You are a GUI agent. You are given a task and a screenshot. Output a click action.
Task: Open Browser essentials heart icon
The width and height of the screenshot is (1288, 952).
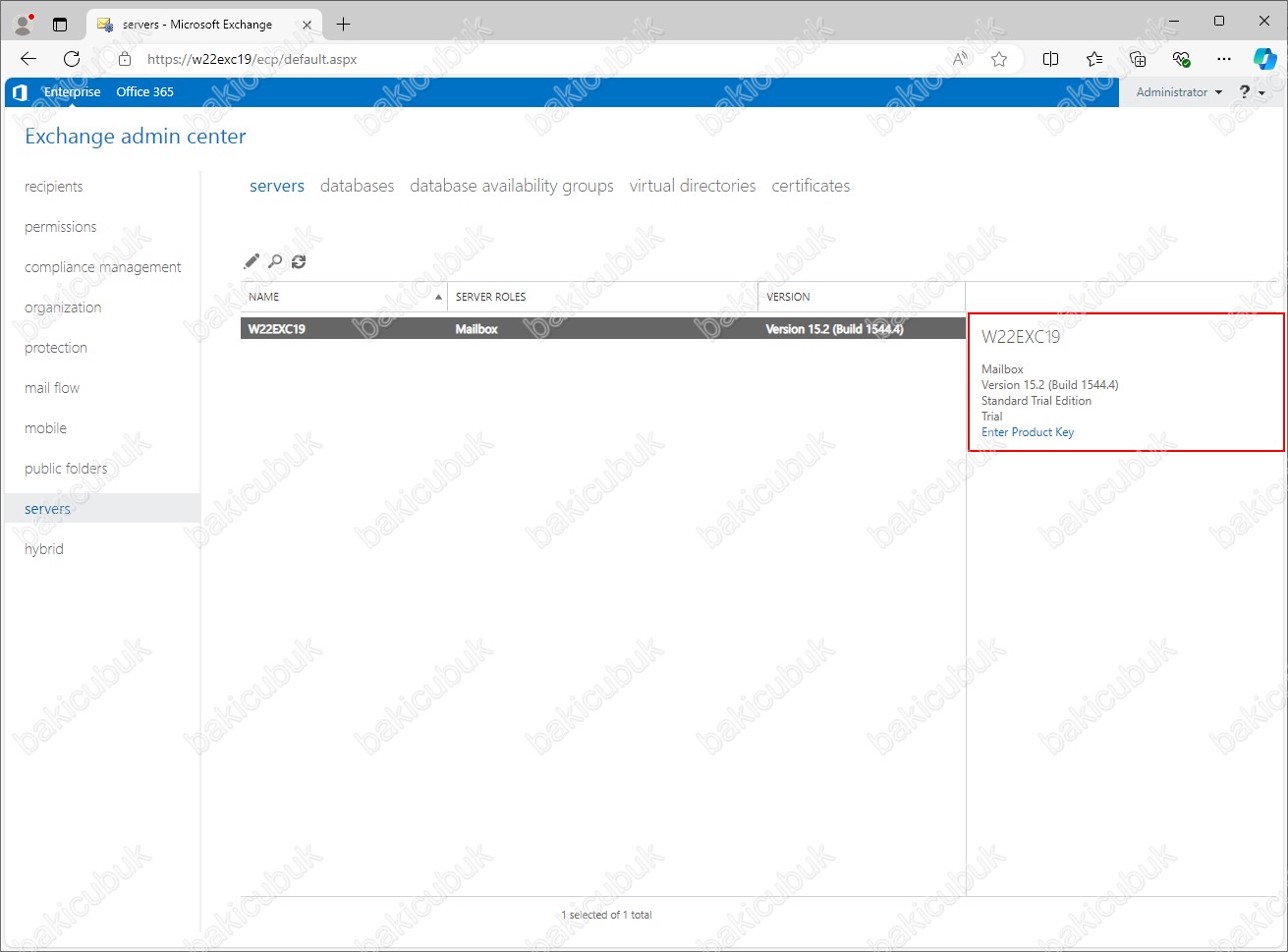1181,59
